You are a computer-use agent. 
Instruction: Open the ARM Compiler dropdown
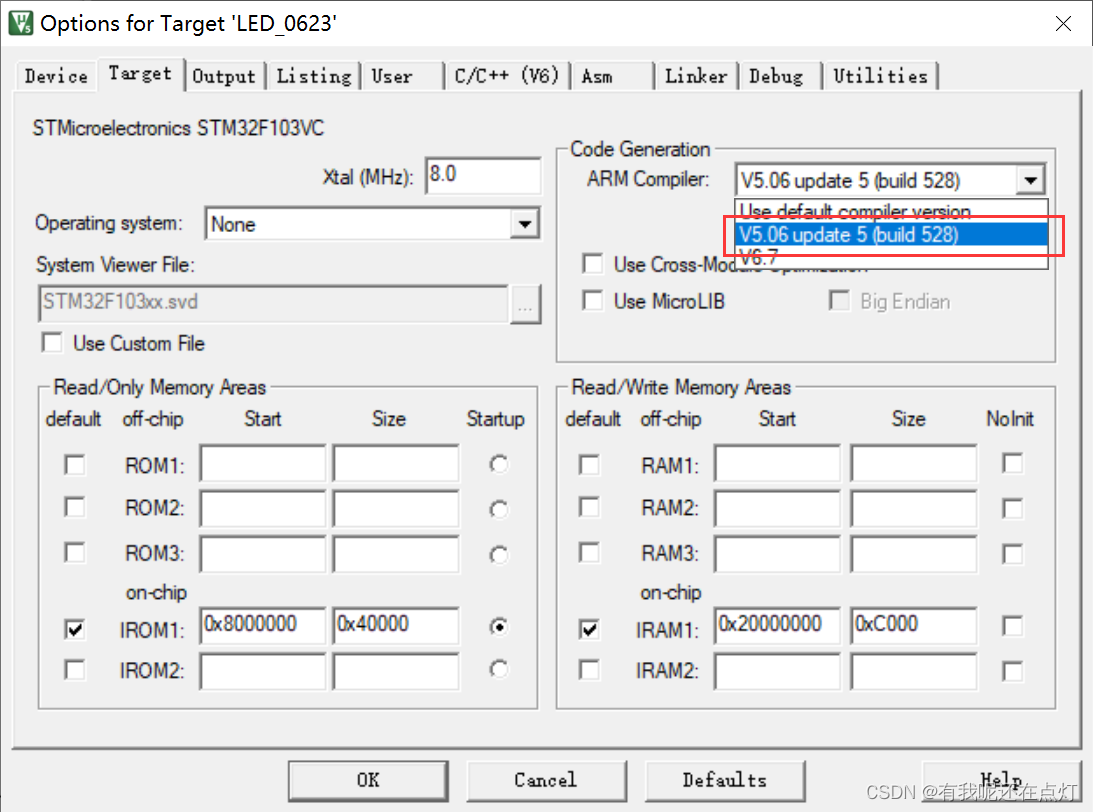tap(1030, 180)
